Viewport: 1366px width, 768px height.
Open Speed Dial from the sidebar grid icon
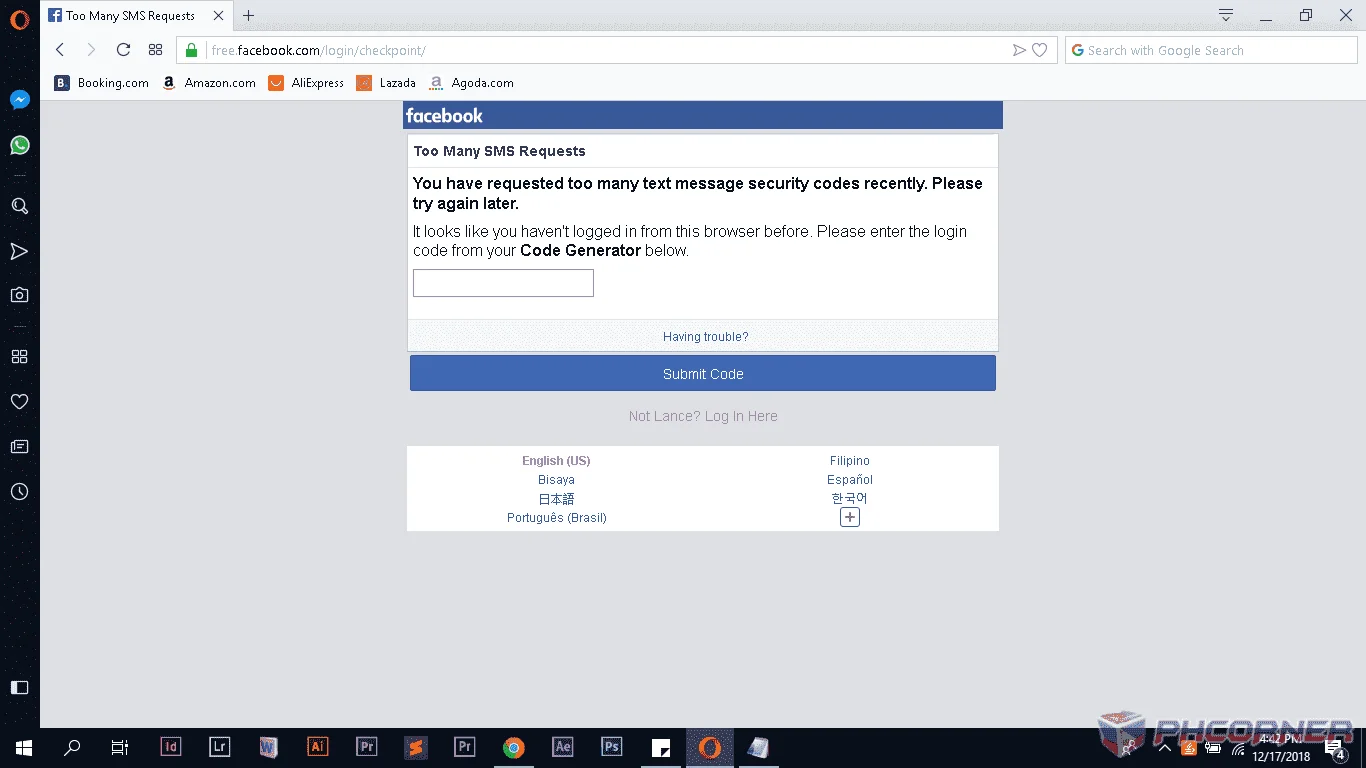(19, 357)
